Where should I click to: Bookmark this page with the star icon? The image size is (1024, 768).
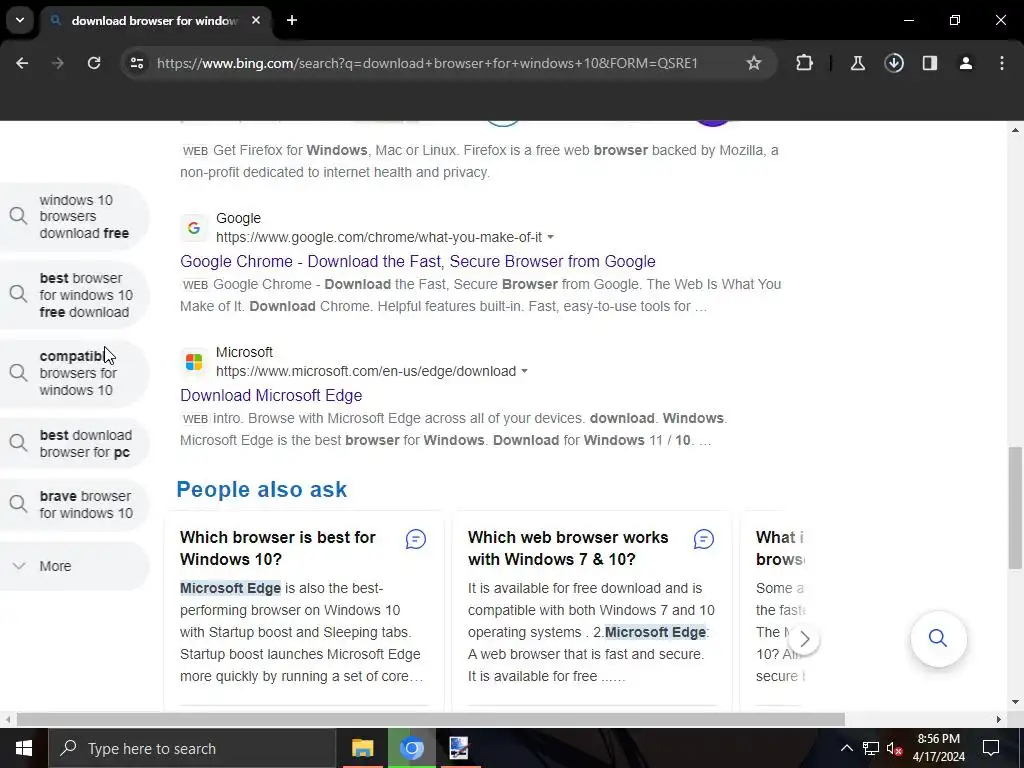point(754,63)
